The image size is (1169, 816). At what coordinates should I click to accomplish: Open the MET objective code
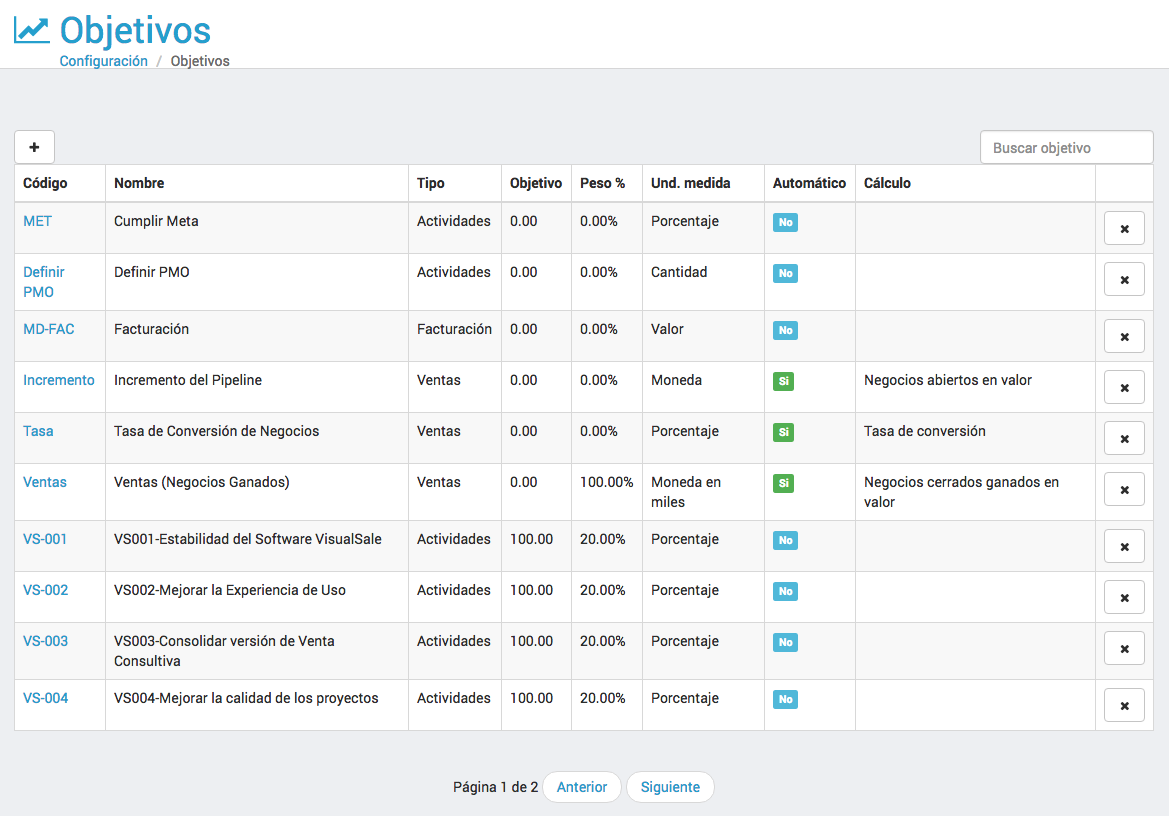pos(37,221)
